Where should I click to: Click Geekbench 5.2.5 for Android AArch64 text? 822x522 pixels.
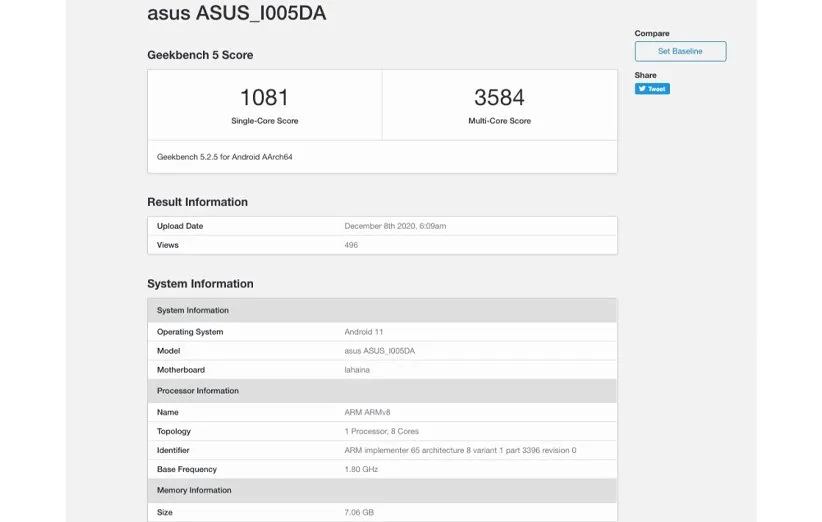[224, 157]
